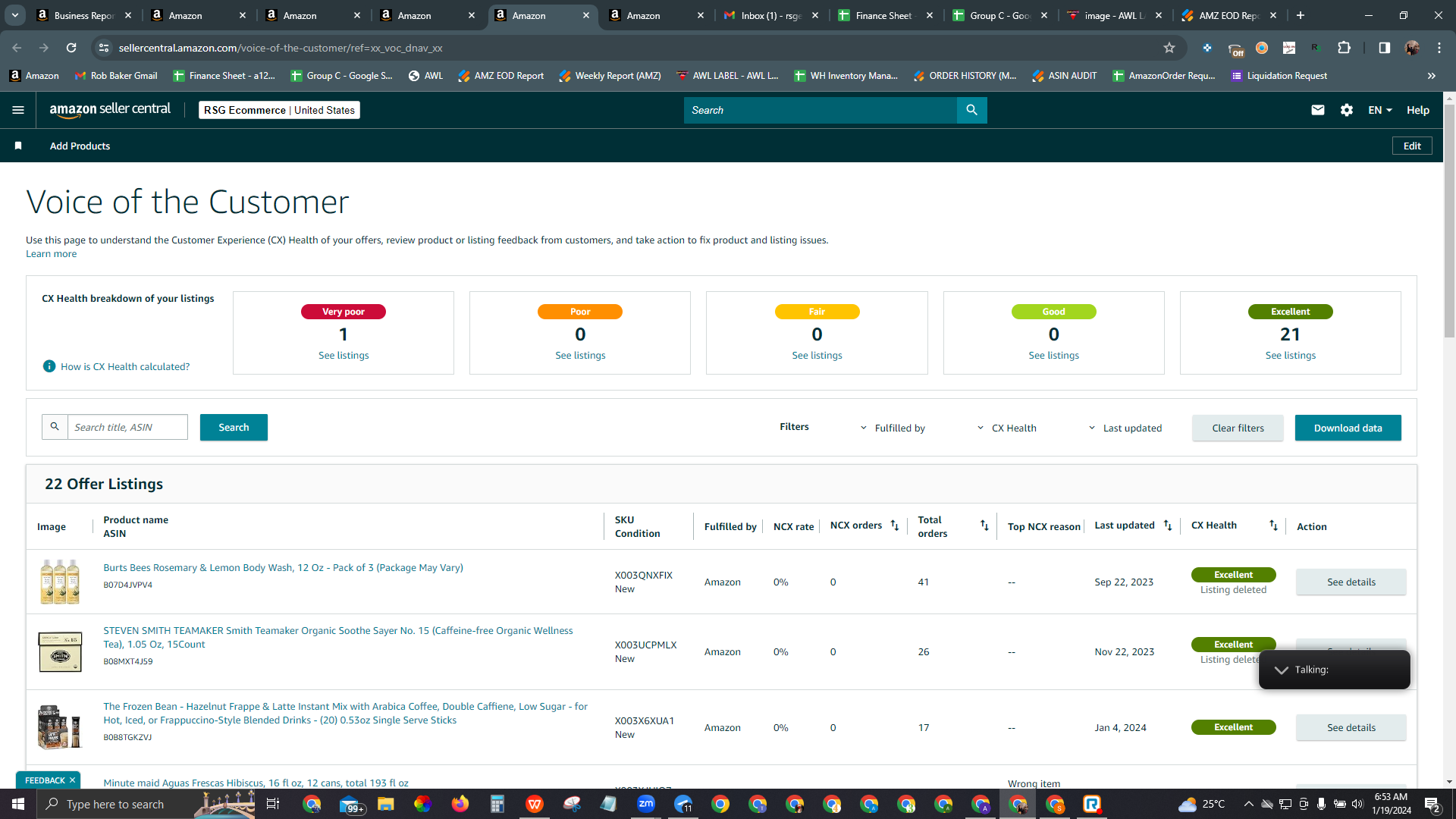Click the Burts Bees product thumbnail

[x=60, y=582]
